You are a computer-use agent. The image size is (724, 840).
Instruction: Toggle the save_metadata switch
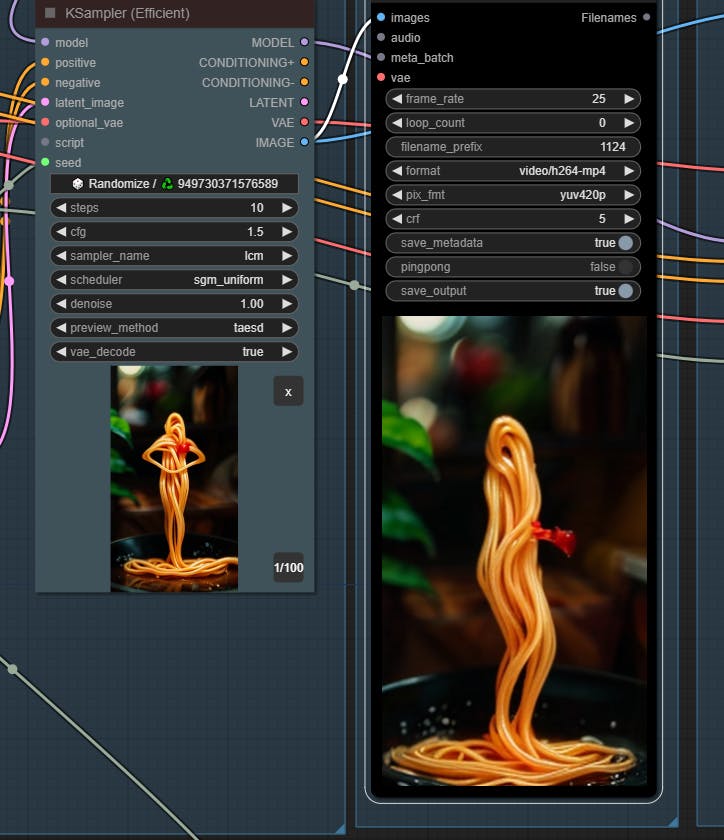(625, 243)
